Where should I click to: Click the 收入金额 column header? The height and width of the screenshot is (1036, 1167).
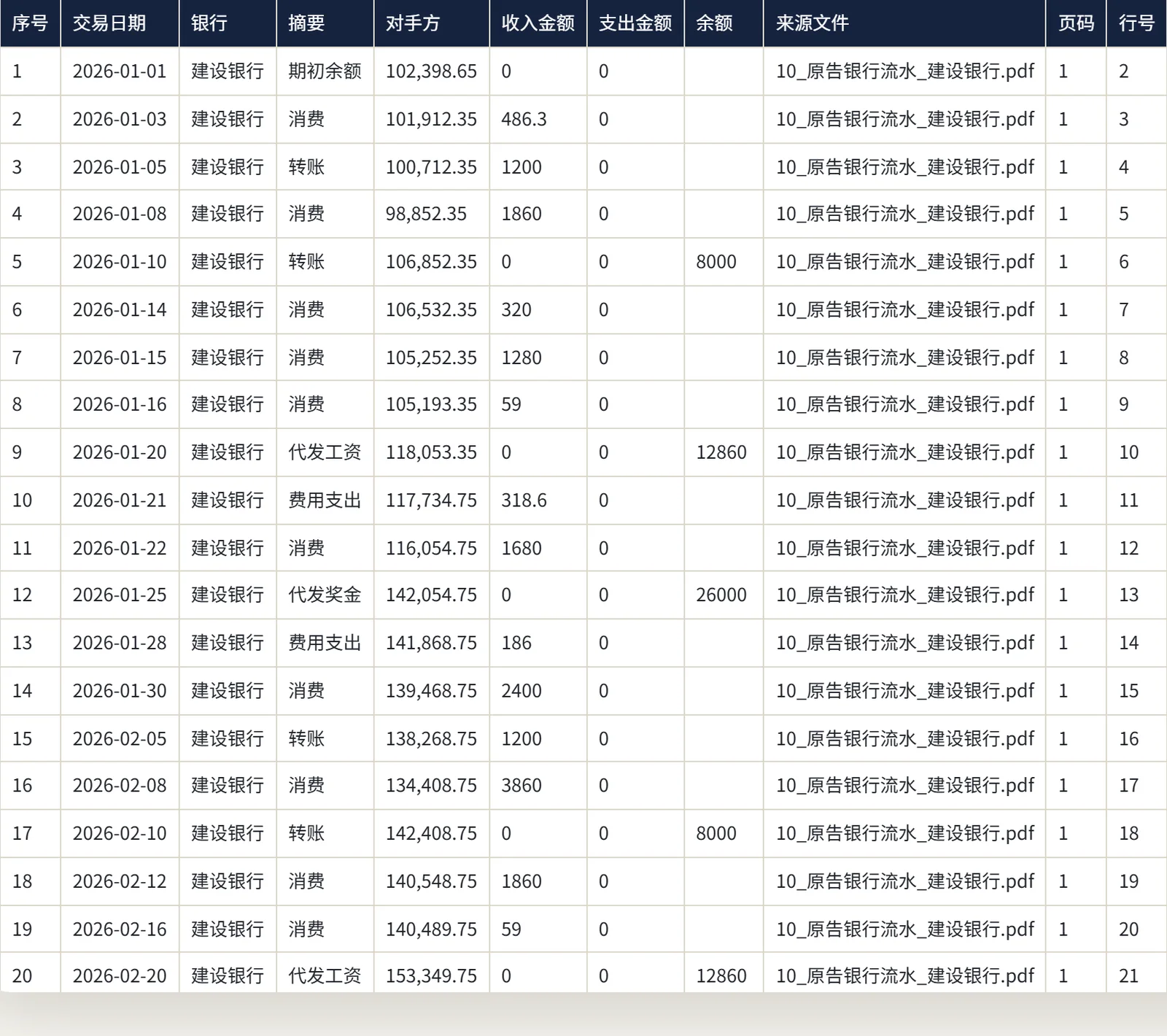538,23
